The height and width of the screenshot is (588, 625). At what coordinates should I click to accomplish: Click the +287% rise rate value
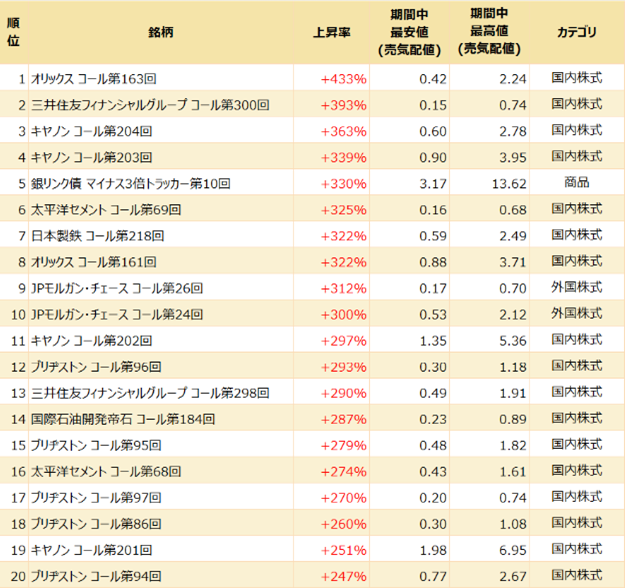point(344,419)
